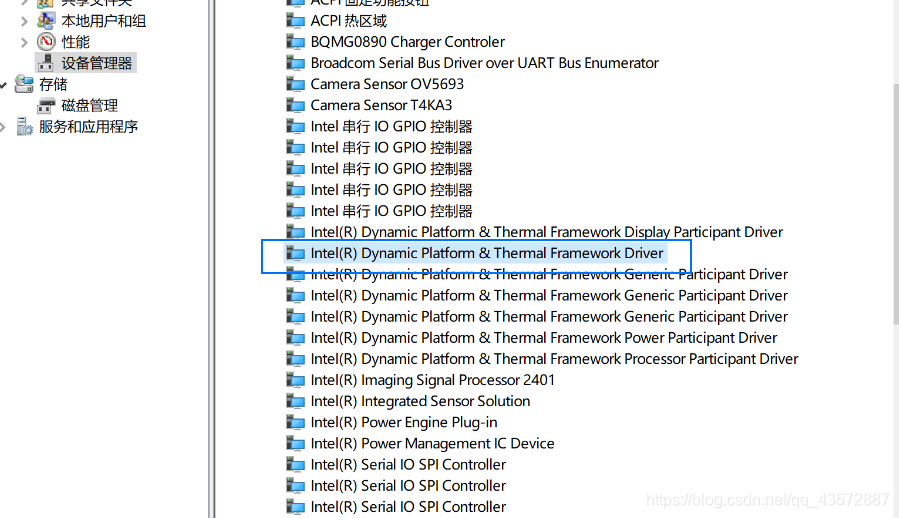This screenshot has width=899, height=518.
Task: Select Thermal Framework Display Participant Driver
Action: (546, 232)
